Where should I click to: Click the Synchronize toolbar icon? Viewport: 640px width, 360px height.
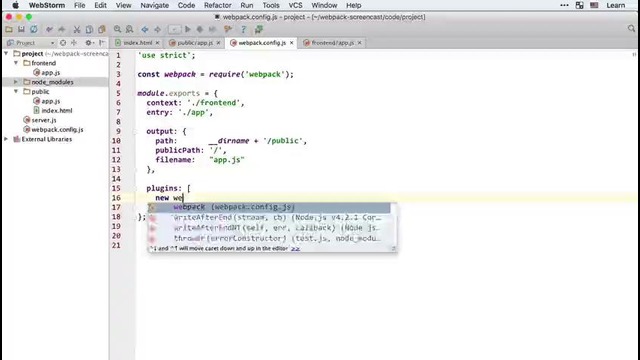point(34,29)
